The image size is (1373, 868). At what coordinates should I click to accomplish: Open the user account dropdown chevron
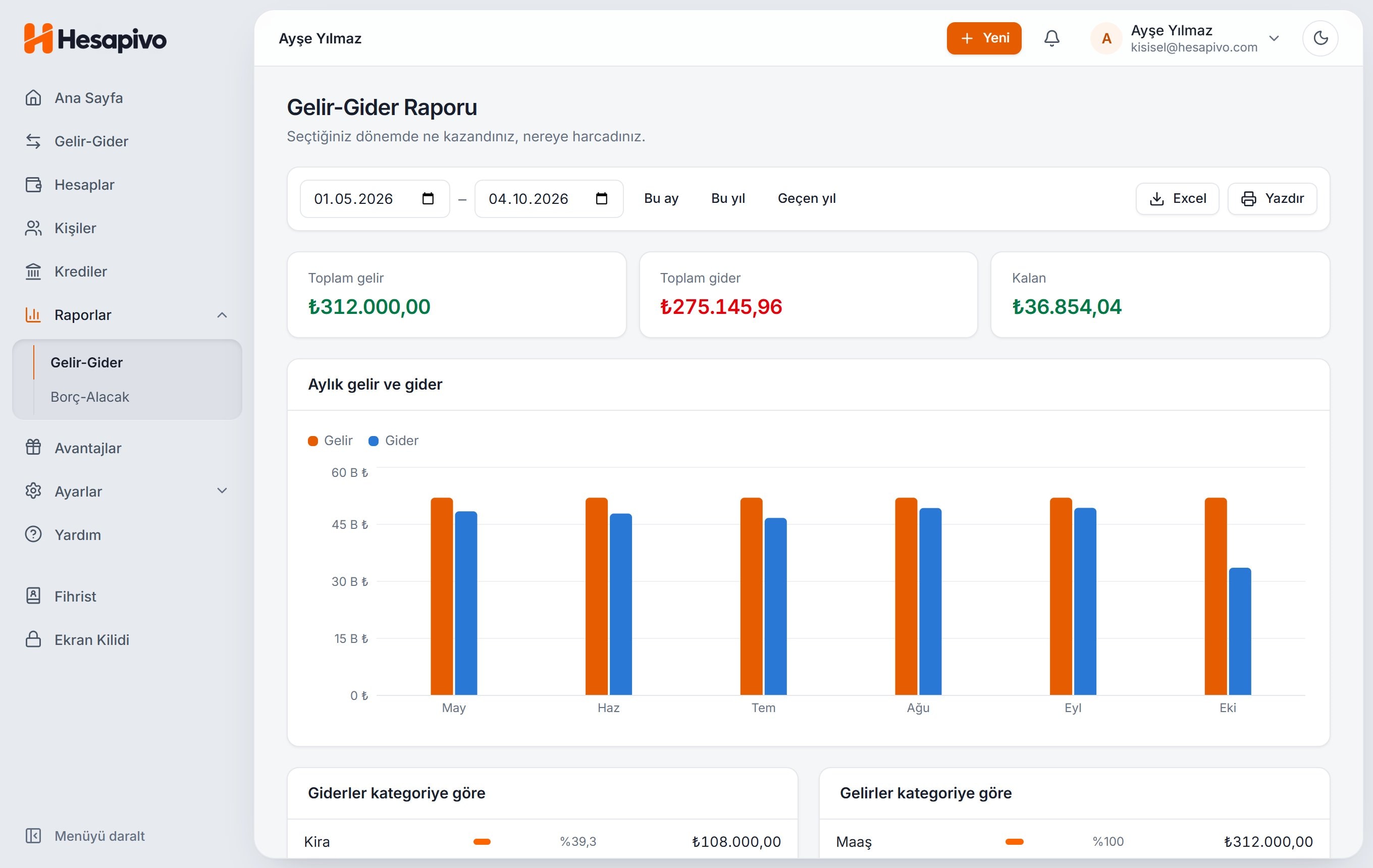(1274, 38)
